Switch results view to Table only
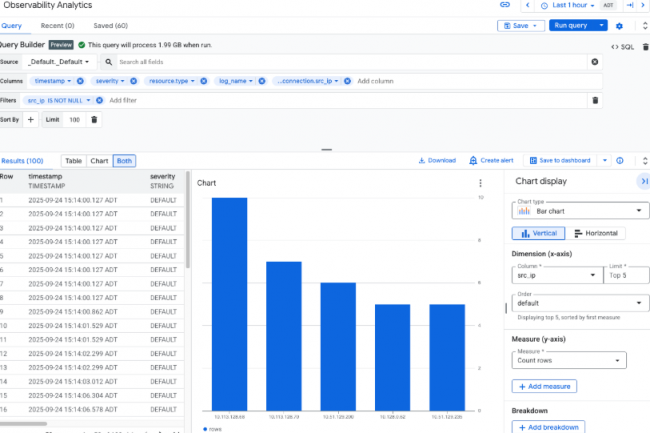Image resolution: width=650 pixels, height=433 pixels. [x=74, y=160]
